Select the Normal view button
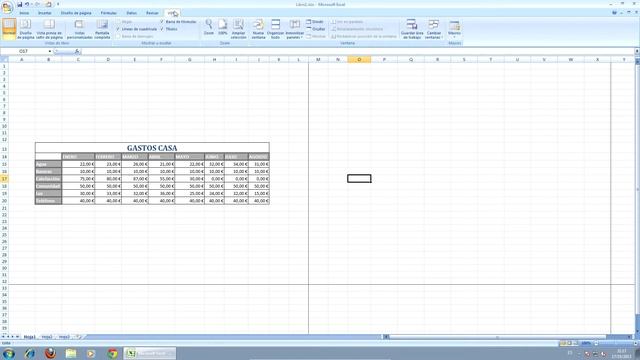Viewport: 640px width, 360px height. 9,29
